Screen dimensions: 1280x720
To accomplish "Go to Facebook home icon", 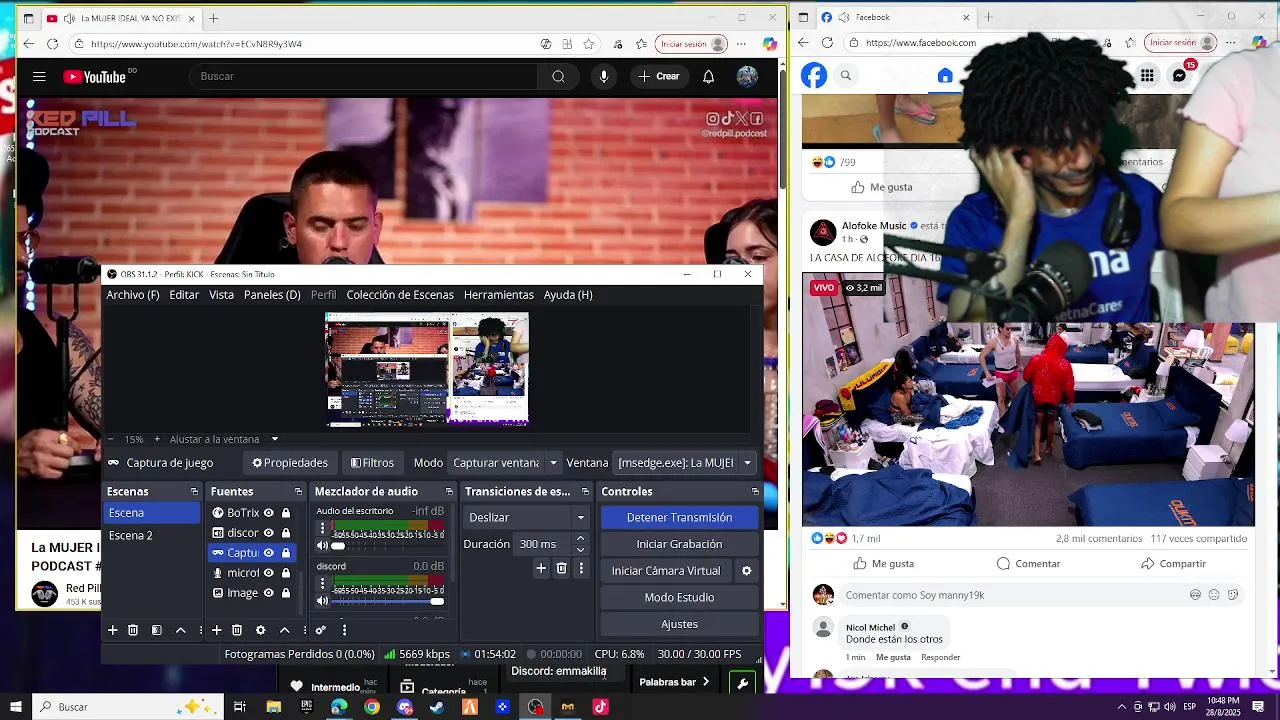I will coord(945,76).
